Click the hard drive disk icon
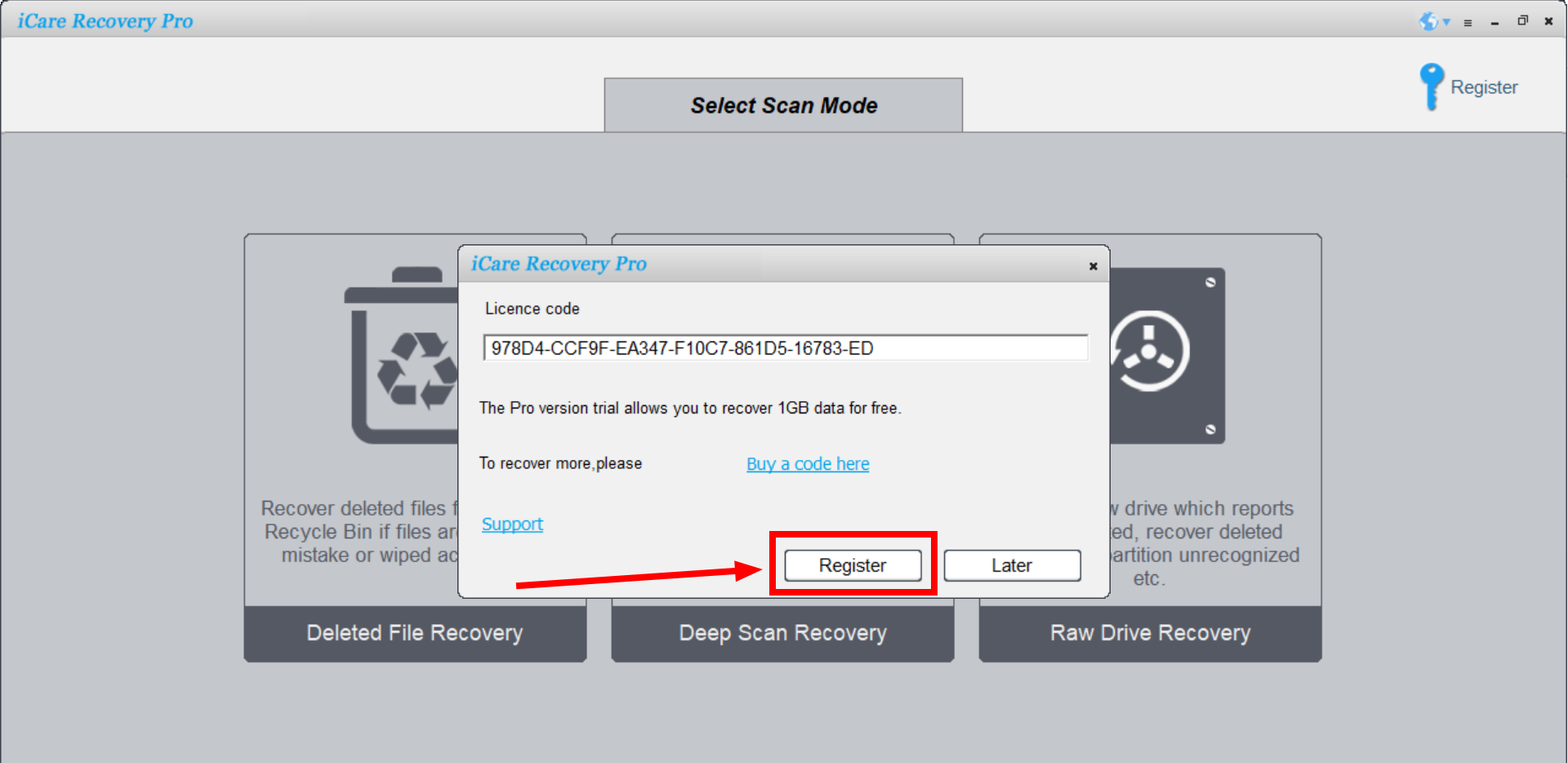 click(x=1167, y=355)
